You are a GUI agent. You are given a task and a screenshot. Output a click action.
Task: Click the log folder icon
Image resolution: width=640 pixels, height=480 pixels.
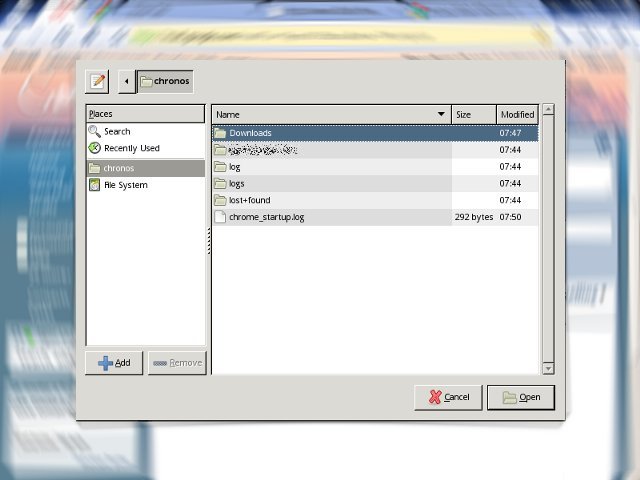pyautogui.click(x=220, y=167)
